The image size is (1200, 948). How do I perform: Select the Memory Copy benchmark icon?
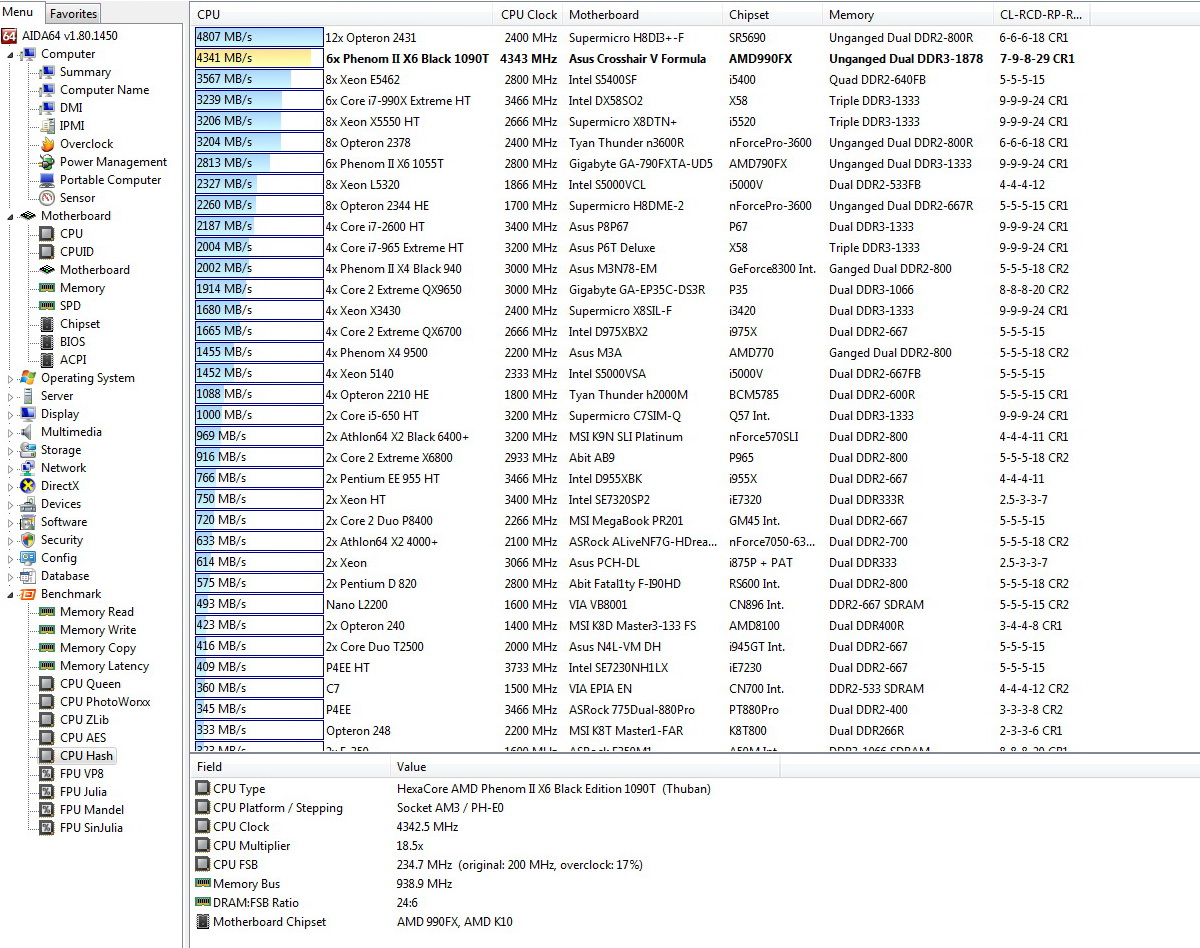coord(47,648)
